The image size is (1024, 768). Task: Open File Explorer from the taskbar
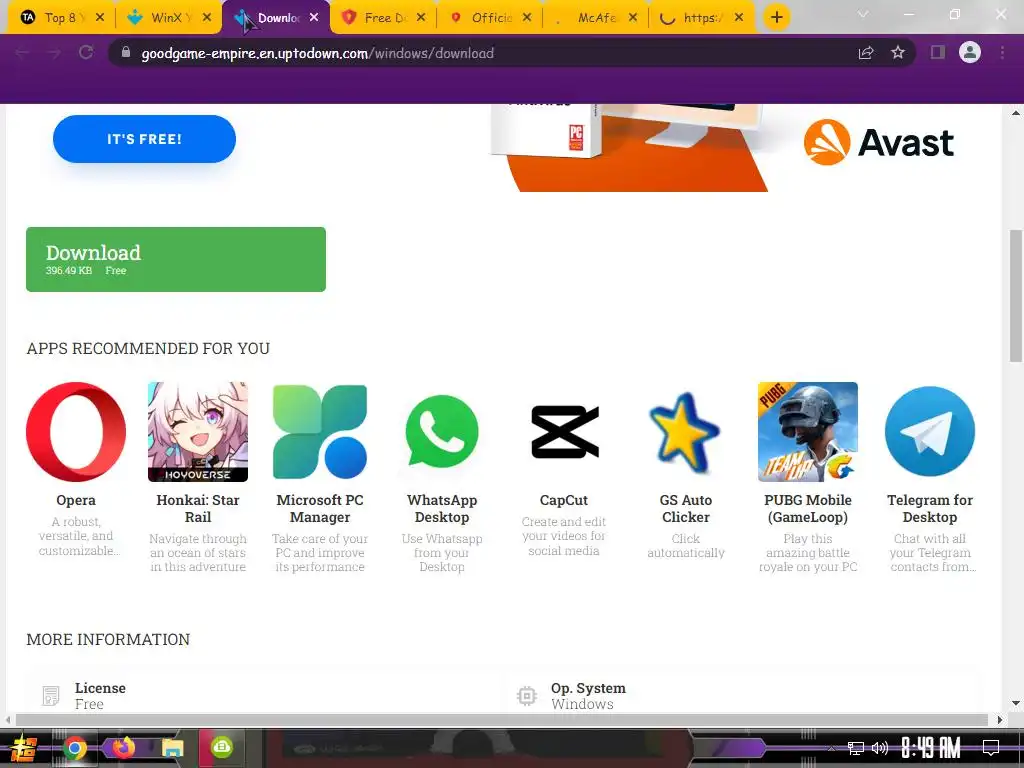tap(173, 748)
